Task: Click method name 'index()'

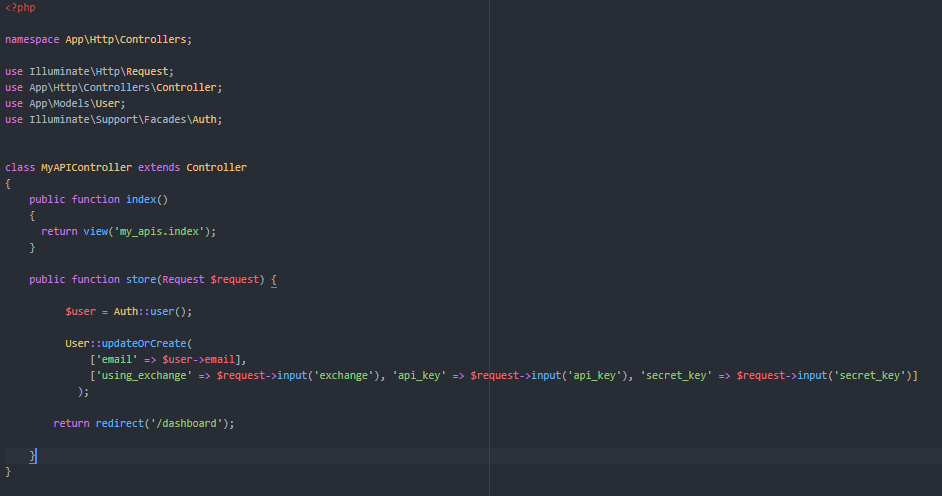Action: pyautogui.click(x=147, y=199)
